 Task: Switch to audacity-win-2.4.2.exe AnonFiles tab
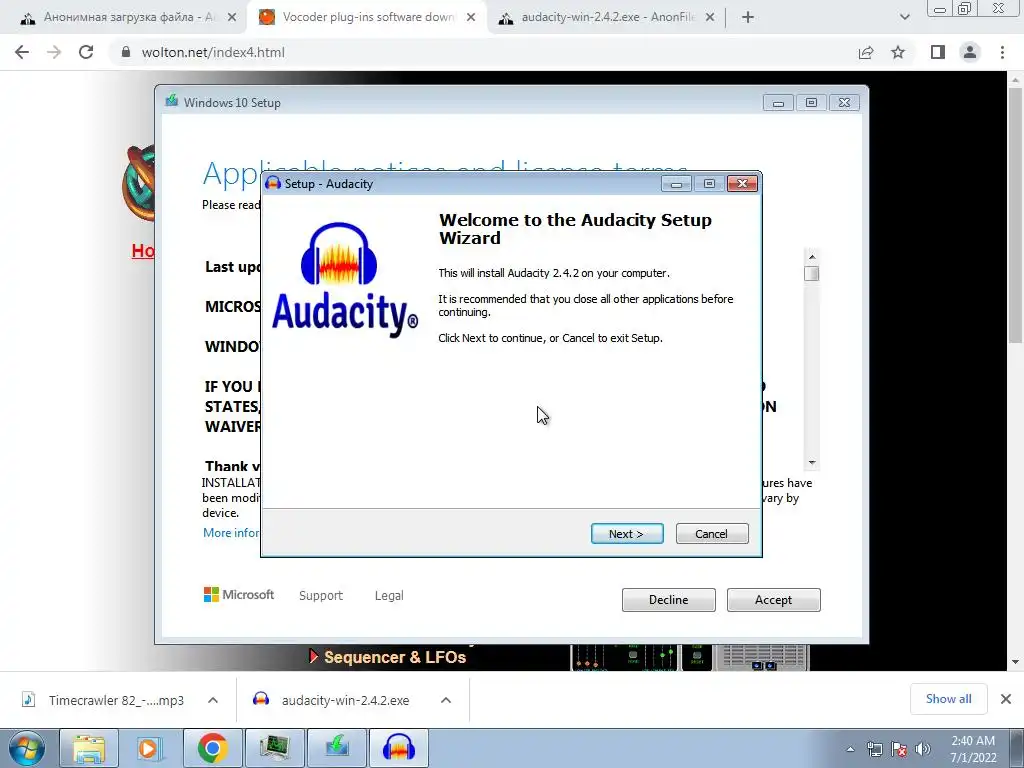607,17
